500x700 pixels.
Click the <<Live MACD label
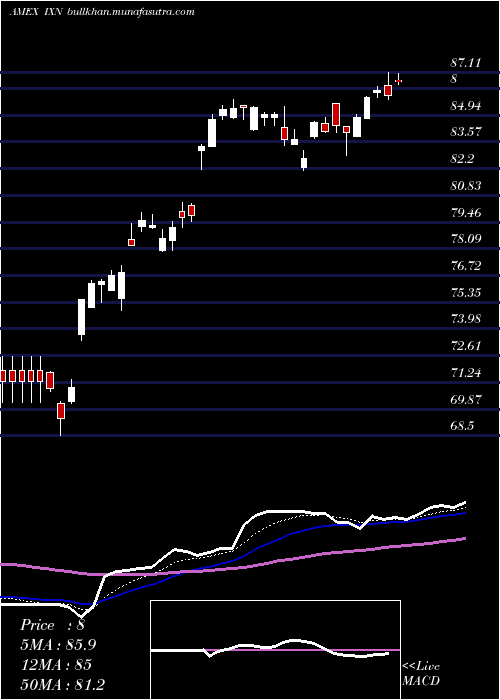click(x=421, y=674)
